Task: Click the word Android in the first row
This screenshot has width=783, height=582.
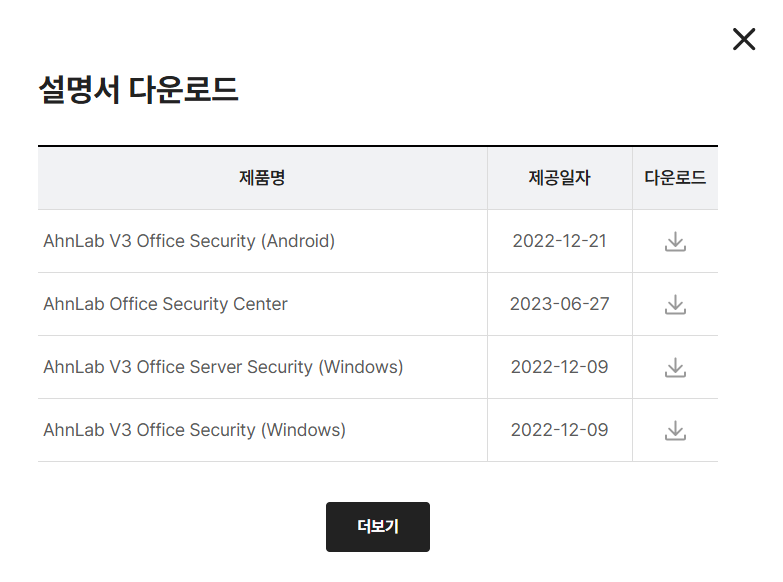Action: click(x=298, y=241)
